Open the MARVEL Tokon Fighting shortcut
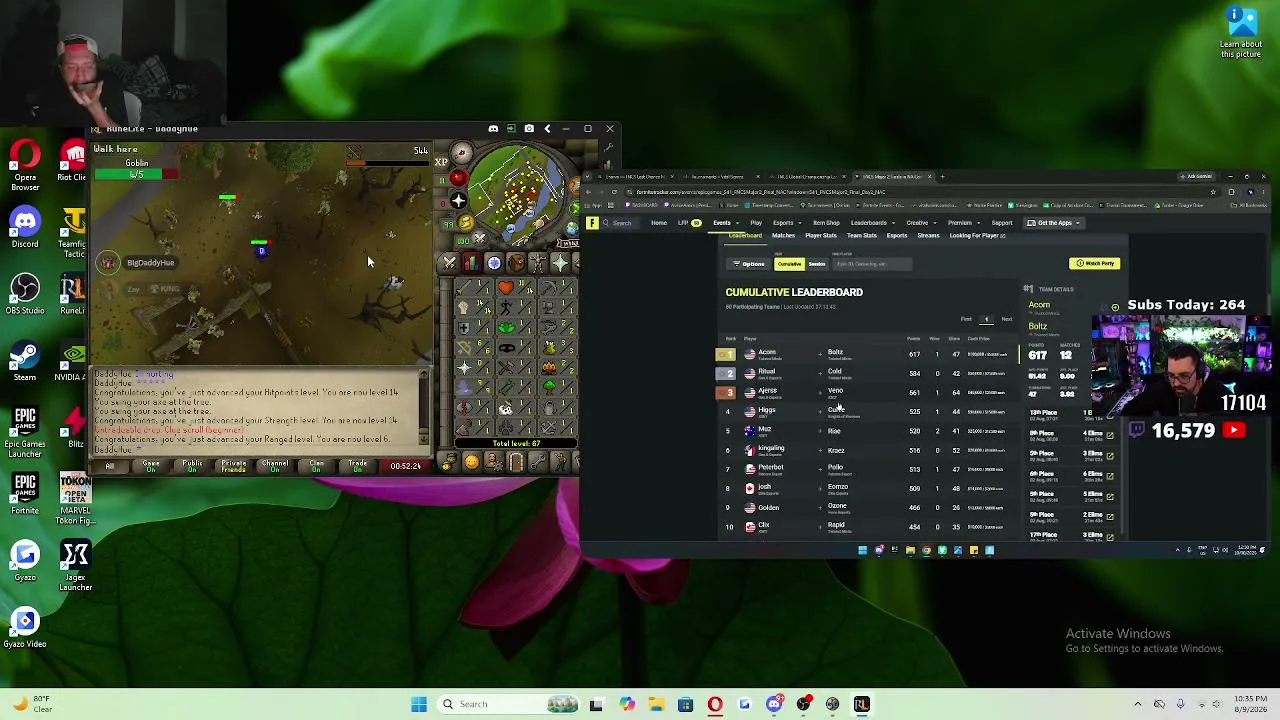Screen dimensions: 1280x720 [75, 498]
